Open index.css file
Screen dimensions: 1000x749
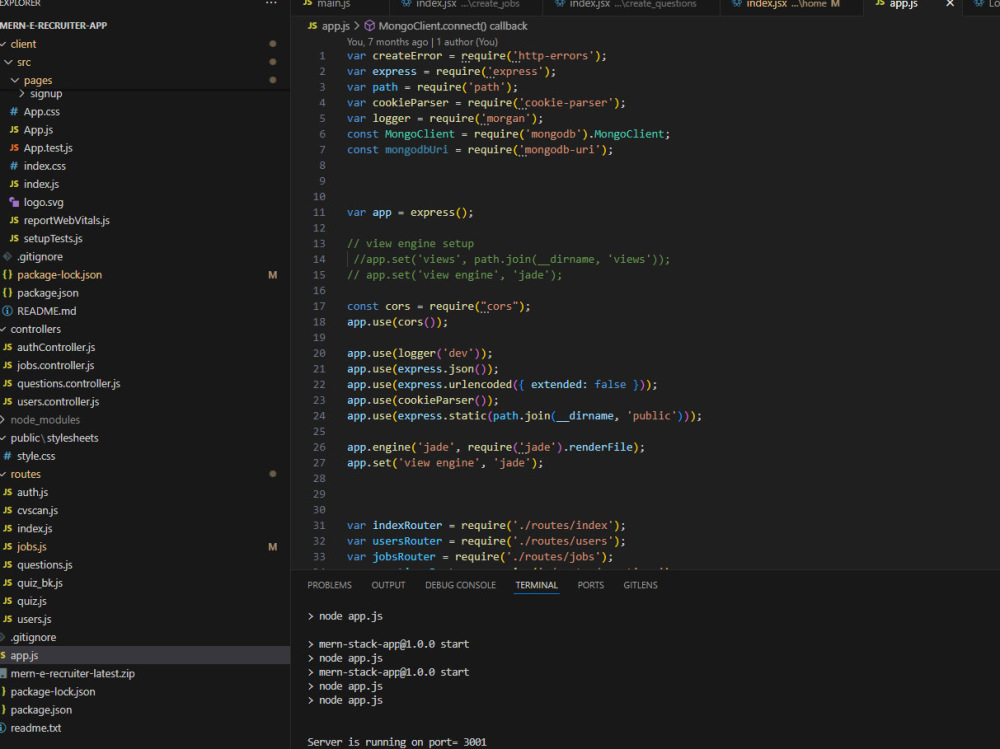click(45, 166)
